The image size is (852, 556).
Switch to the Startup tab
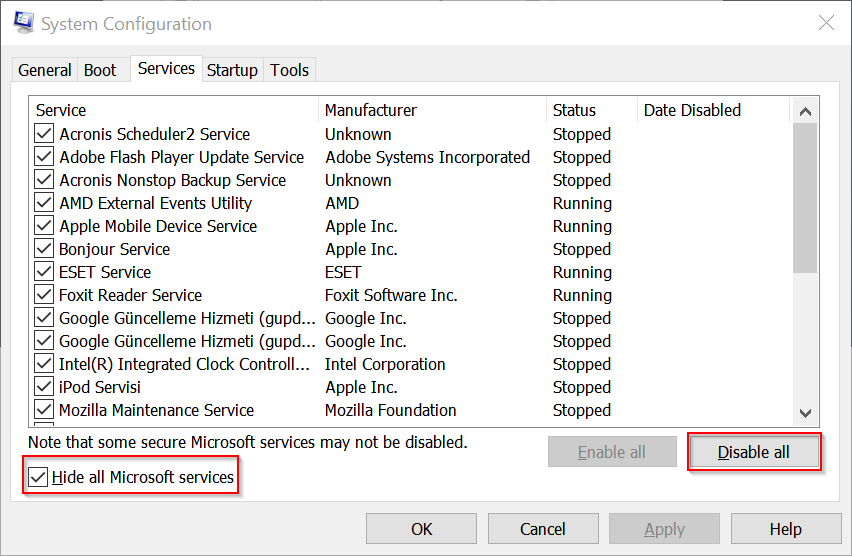click(x=232, y=70)
